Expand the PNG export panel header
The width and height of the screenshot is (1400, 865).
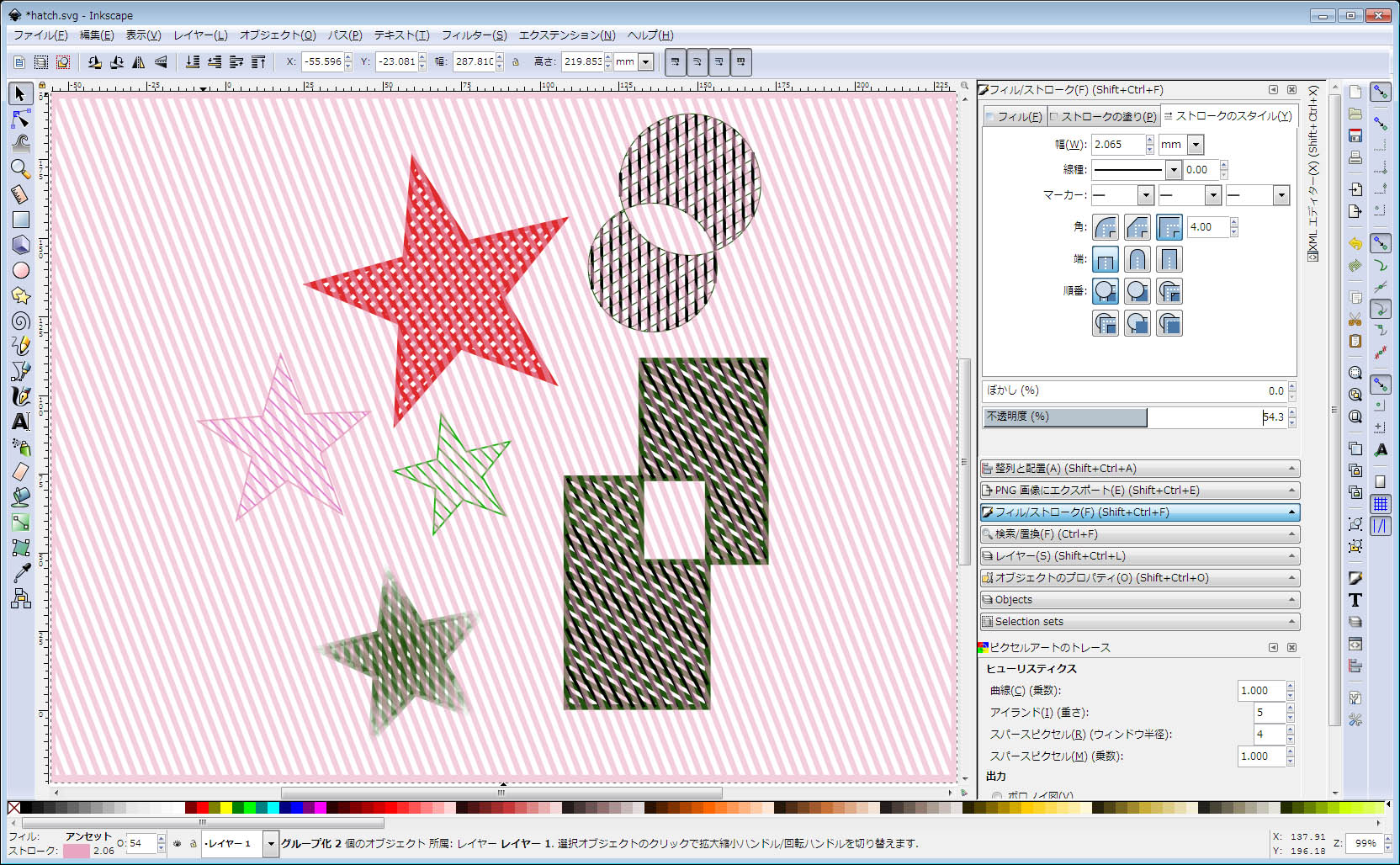click(1140, 491)
